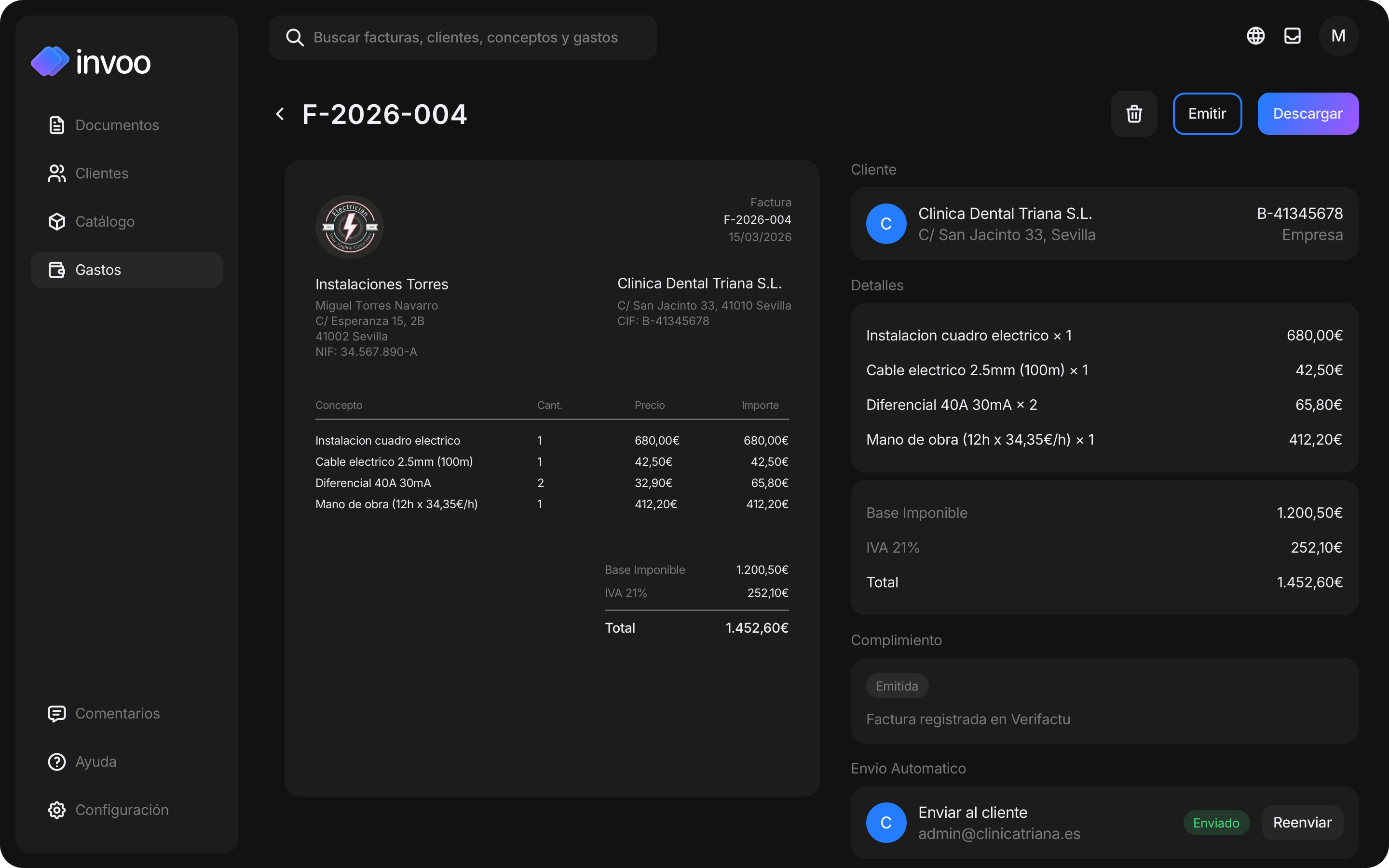The height and width of the screenshot is (868, 1389).
Task: Focus the Buscar facturas search field
Action: (x=463, y=38)
